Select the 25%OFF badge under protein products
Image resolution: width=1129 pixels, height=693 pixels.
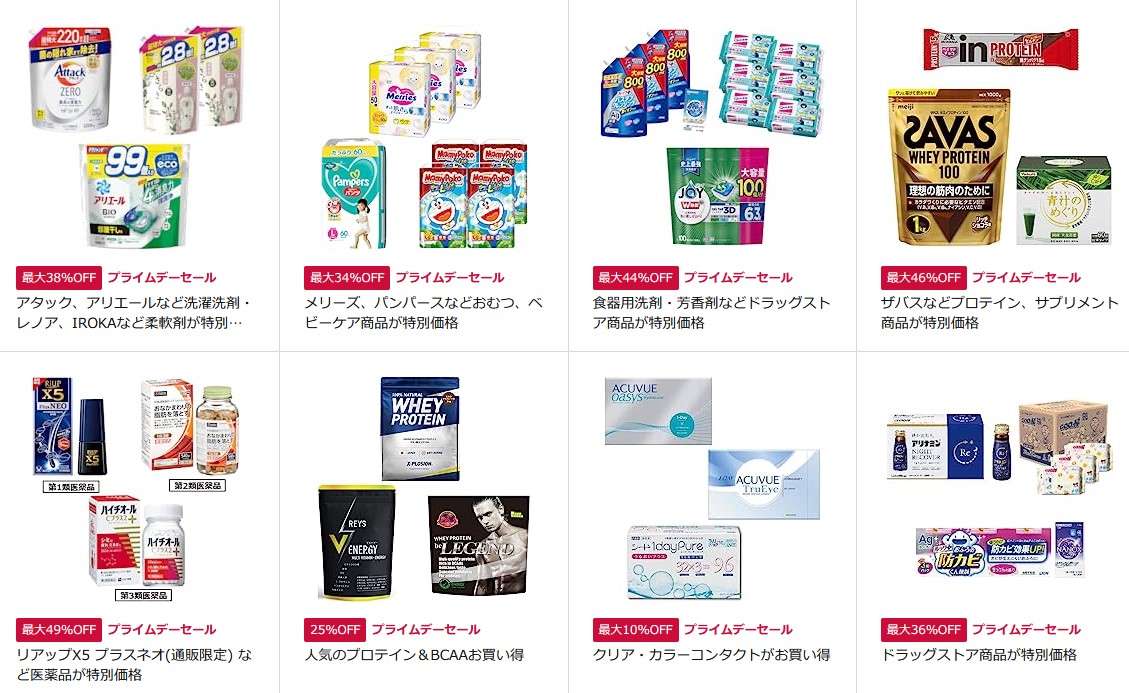coord(335,630)
